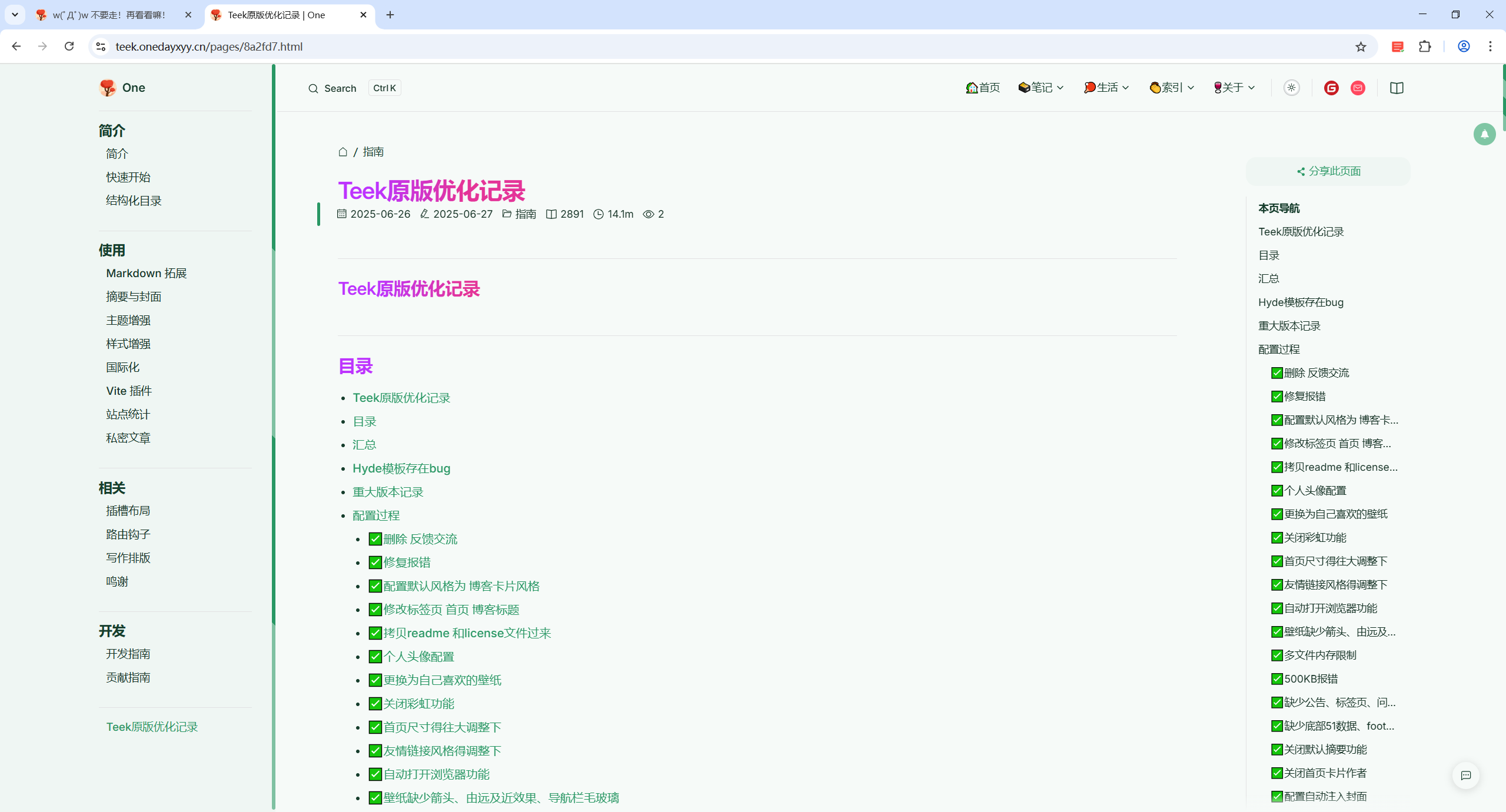Jump to Hyde模板存在bug in content list
The height and width of the screenshot is (812, 1506).
click(401, 468)
